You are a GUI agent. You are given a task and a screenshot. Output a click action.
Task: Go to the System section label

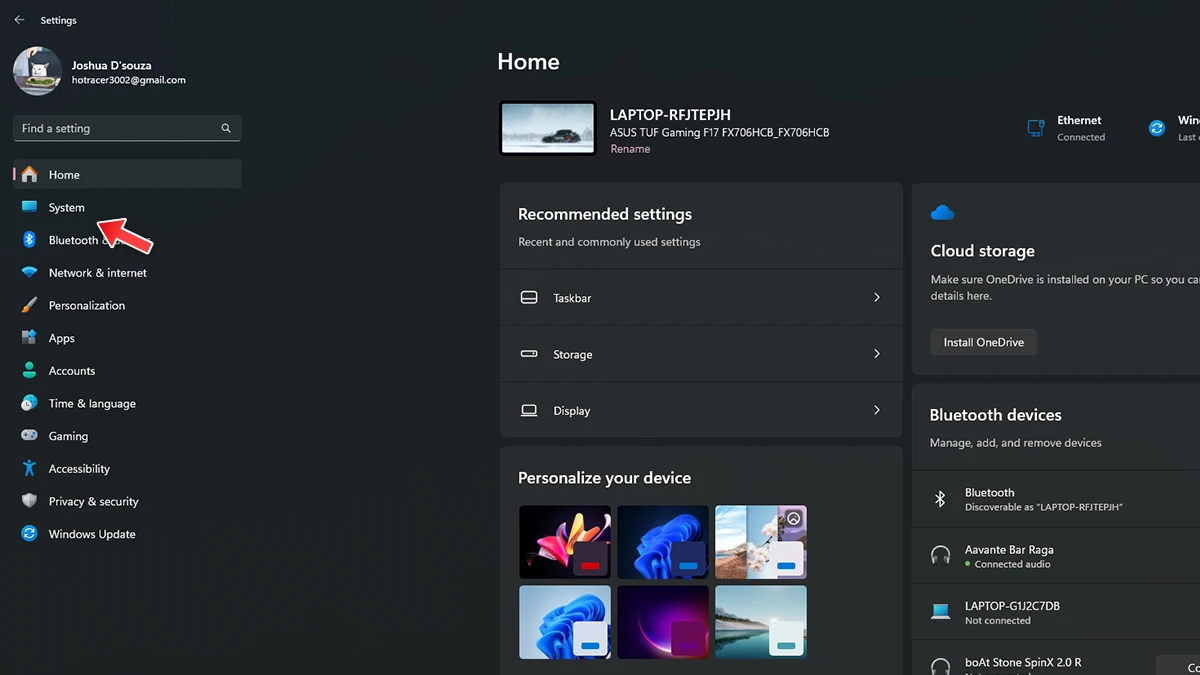(x=67, y=208)
